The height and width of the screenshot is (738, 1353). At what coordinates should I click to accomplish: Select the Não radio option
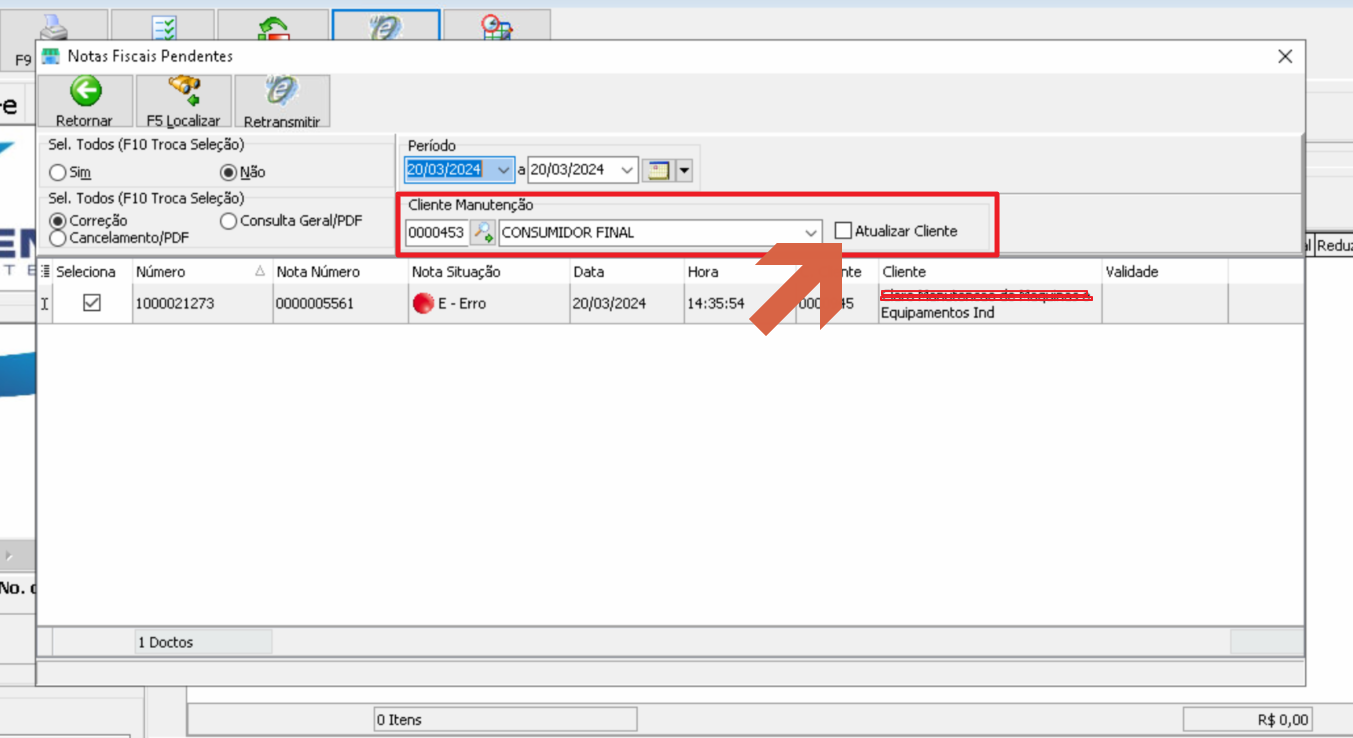(x=229, y=172)
